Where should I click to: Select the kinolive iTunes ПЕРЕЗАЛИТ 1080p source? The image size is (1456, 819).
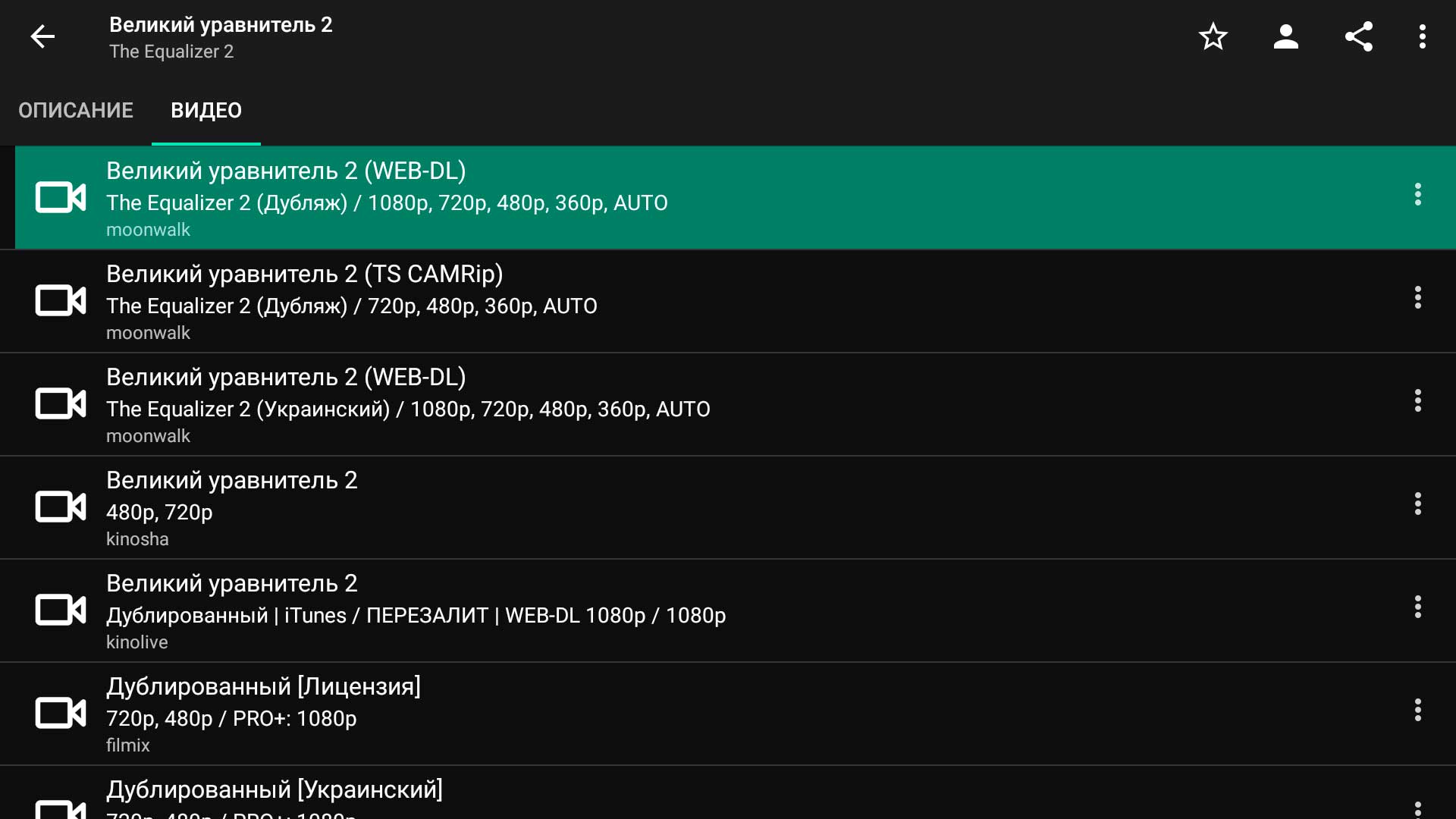416,611
